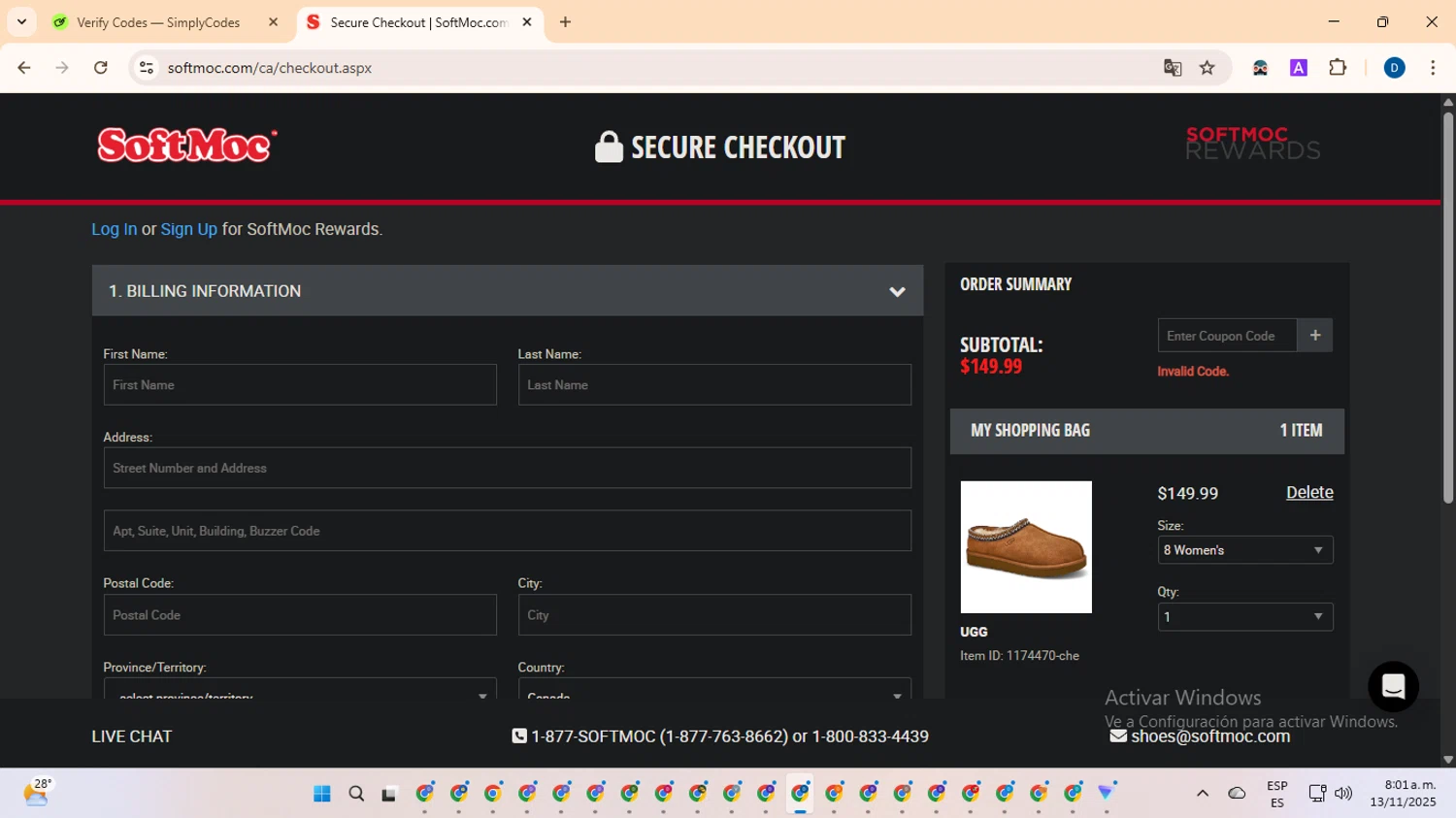Viewport: 1456px width, 818px height.
Task: Click the scrollbar down arrow
Action: [1448, 760]
